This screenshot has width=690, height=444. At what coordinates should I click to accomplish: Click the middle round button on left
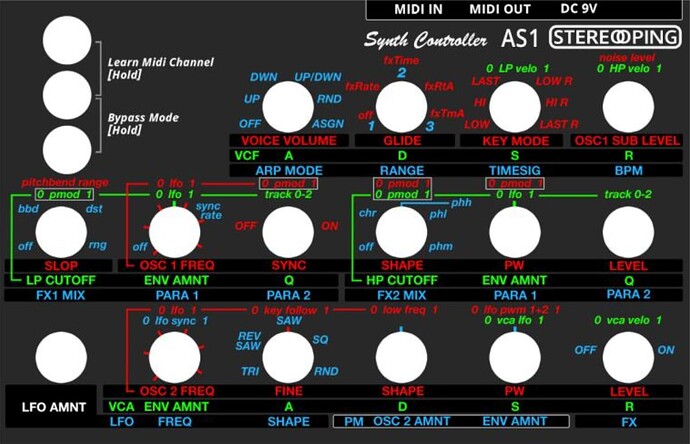pyautogui.click(x=67, y=95)
